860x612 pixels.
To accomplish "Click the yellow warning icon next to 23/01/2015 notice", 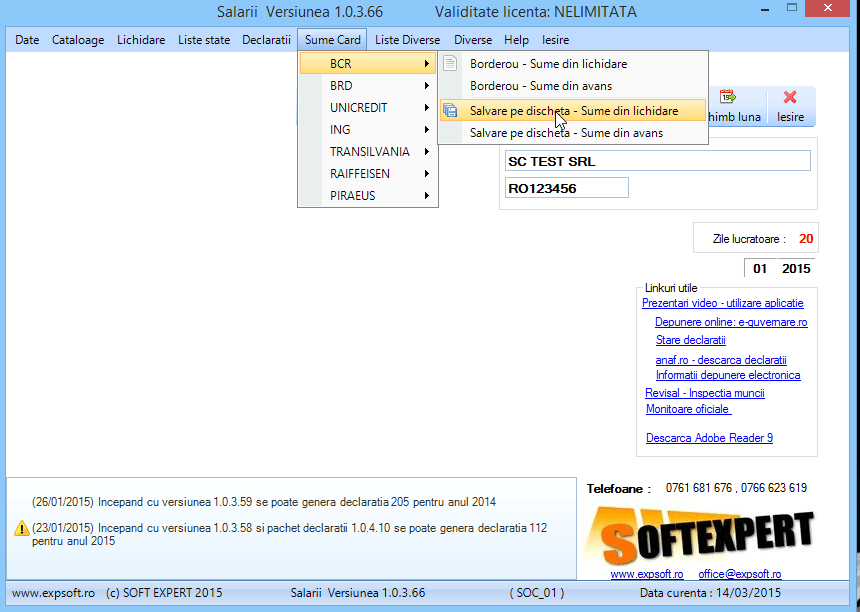I will [21, 528].
